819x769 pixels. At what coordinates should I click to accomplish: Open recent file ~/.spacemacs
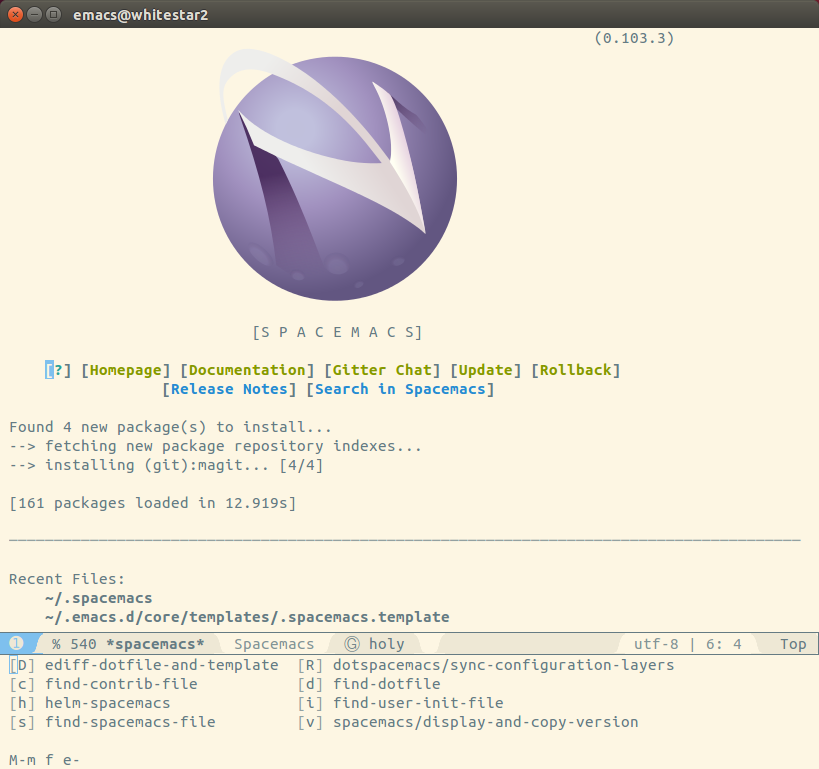click(x=99, y=598)
